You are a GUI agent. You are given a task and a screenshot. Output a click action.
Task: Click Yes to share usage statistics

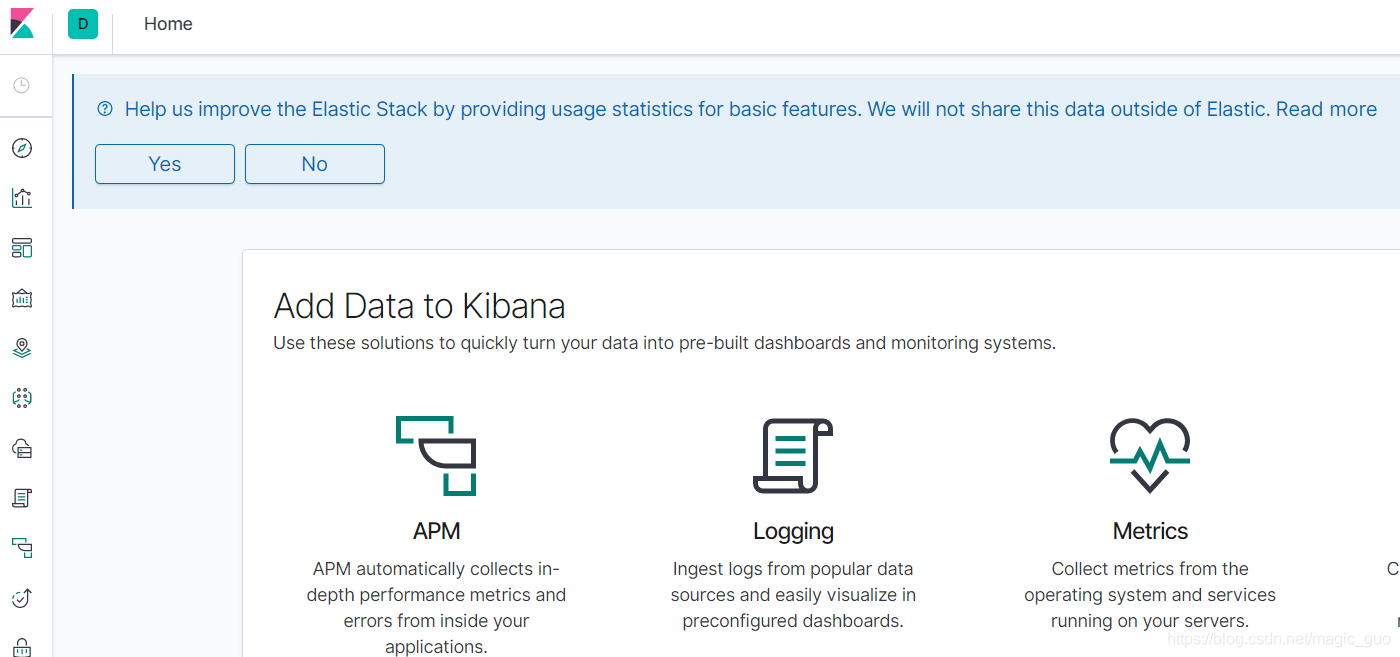click(x=165, y=164)
